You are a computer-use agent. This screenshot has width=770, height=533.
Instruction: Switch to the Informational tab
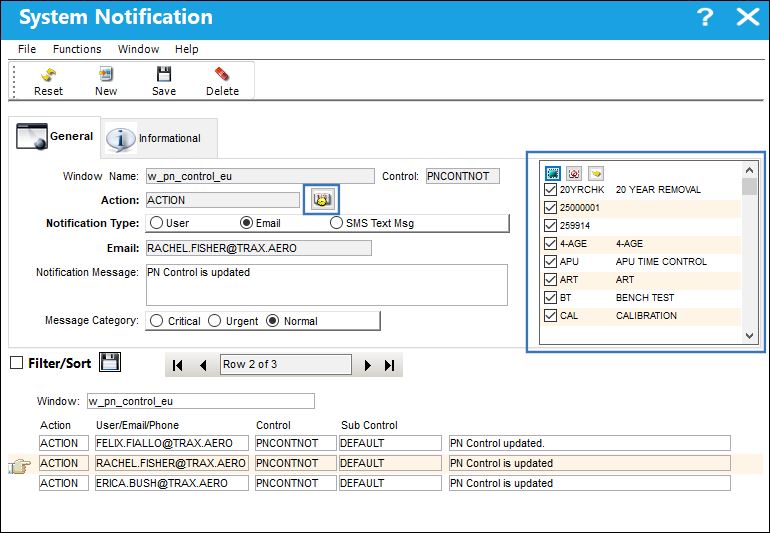(x=160, y=138)
